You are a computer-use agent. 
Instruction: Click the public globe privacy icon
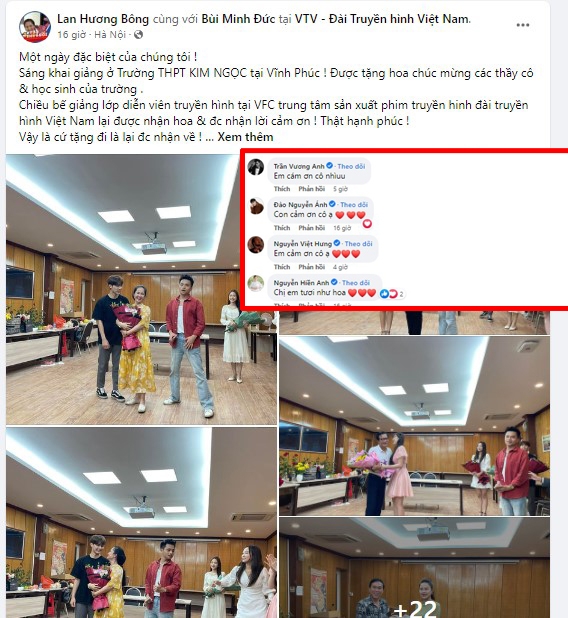[138, 35]
